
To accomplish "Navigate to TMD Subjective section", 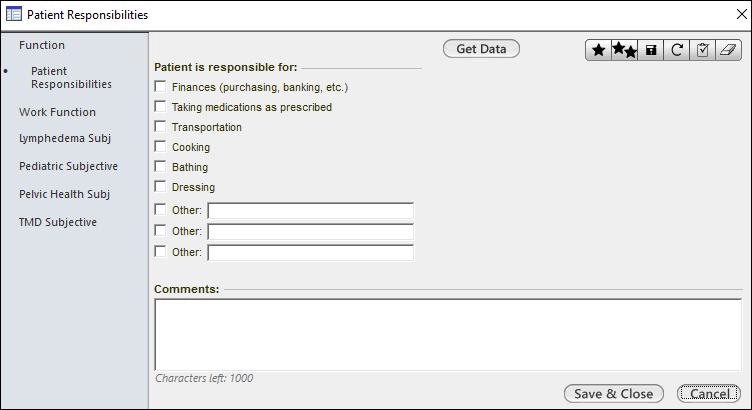I will point(58,222).
